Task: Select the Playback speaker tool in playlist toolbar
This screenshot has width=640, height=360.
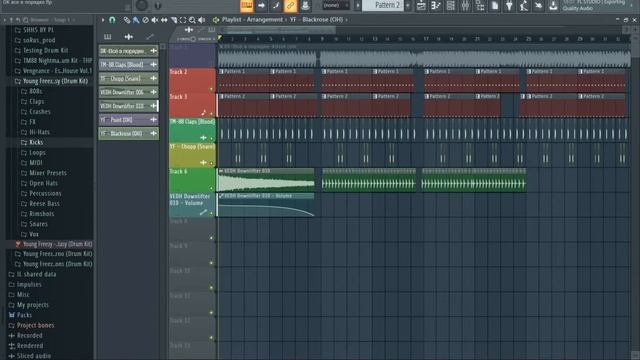Action: 202,20
